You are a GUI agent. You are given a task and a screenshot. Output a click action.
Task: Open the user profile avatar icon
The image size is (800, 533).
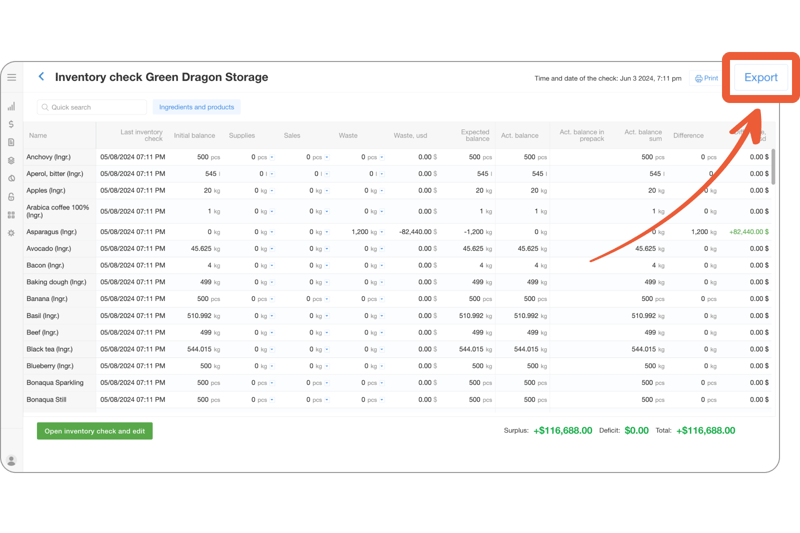point(11,461)
